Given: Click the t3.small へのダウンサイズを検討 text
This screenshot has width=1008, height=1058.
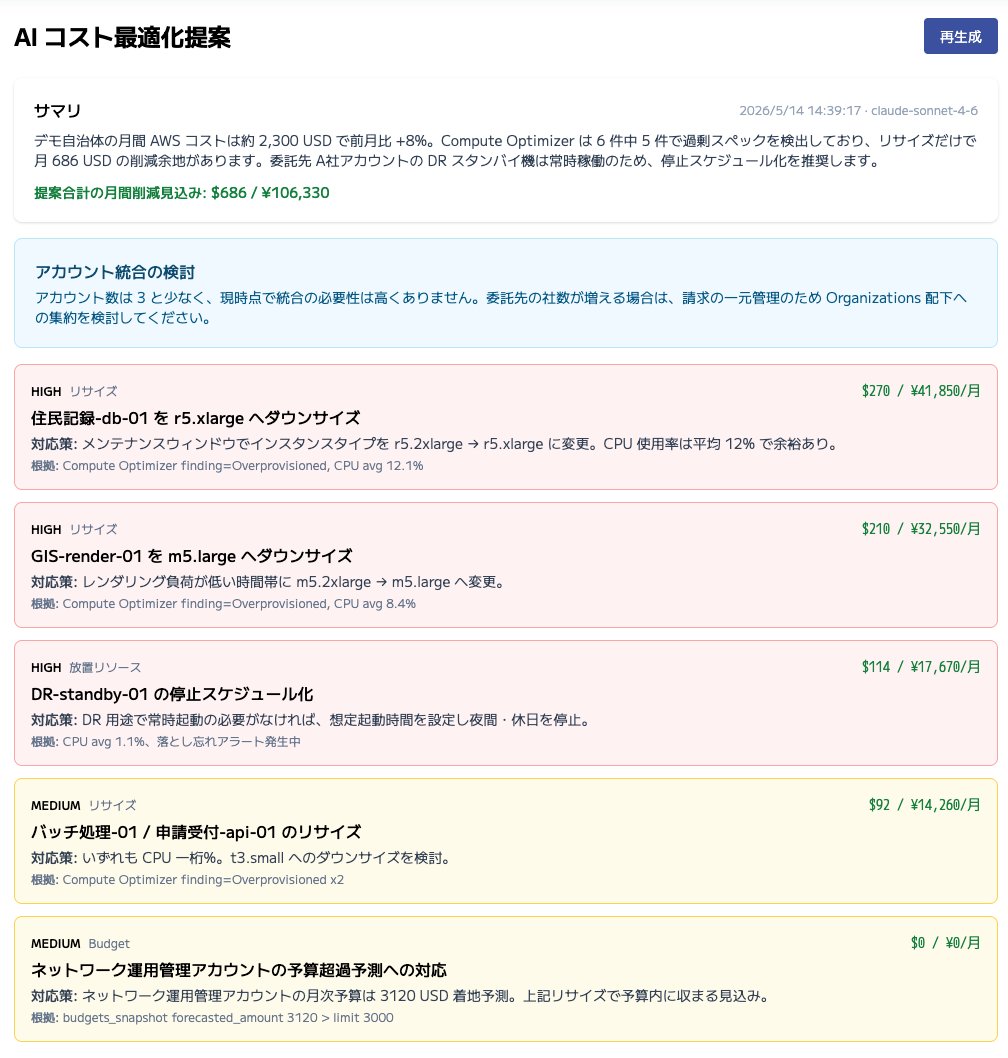Looking at the screenshot, I should coord(242,858).
